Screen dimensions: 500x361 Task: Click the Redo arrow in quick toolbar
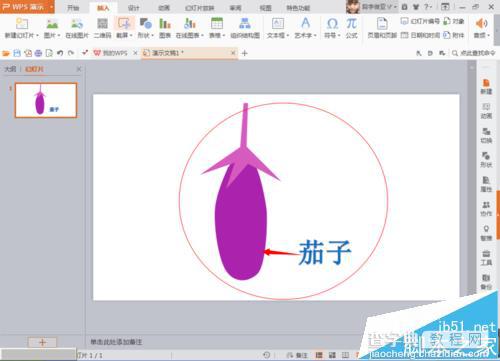pyautogui.click(x=71, y=53)
